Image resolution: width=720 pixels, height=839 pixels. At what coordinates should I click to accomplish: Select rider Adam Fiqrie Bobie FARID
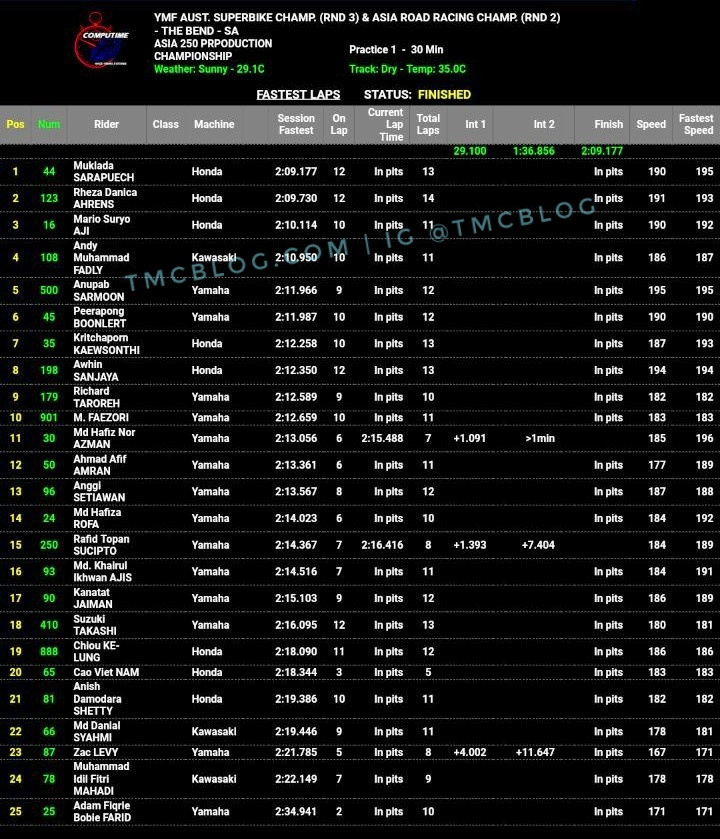tap(102, 811)
